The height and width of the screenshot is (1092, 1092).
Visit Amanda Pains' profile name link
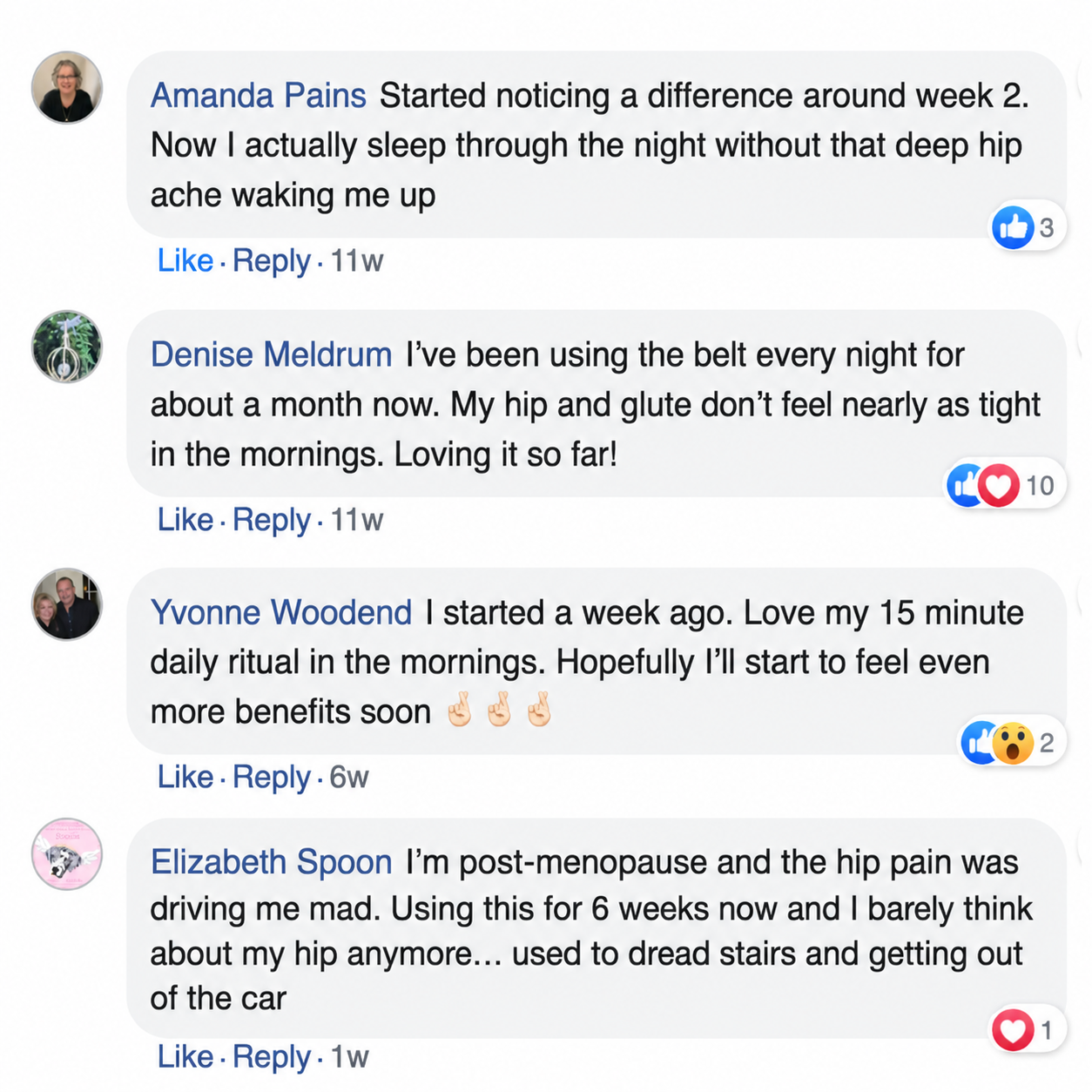point(259,96)
